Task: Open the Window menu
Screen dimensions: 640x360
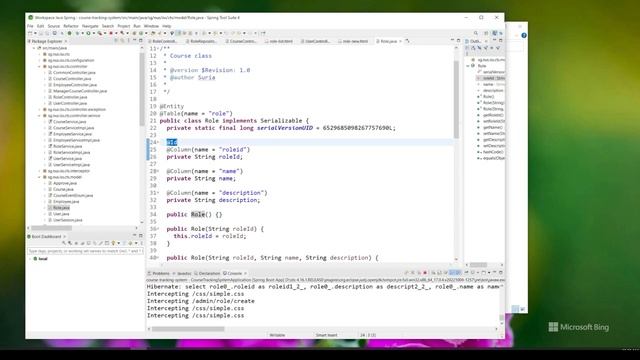Action: pos(151,26)
